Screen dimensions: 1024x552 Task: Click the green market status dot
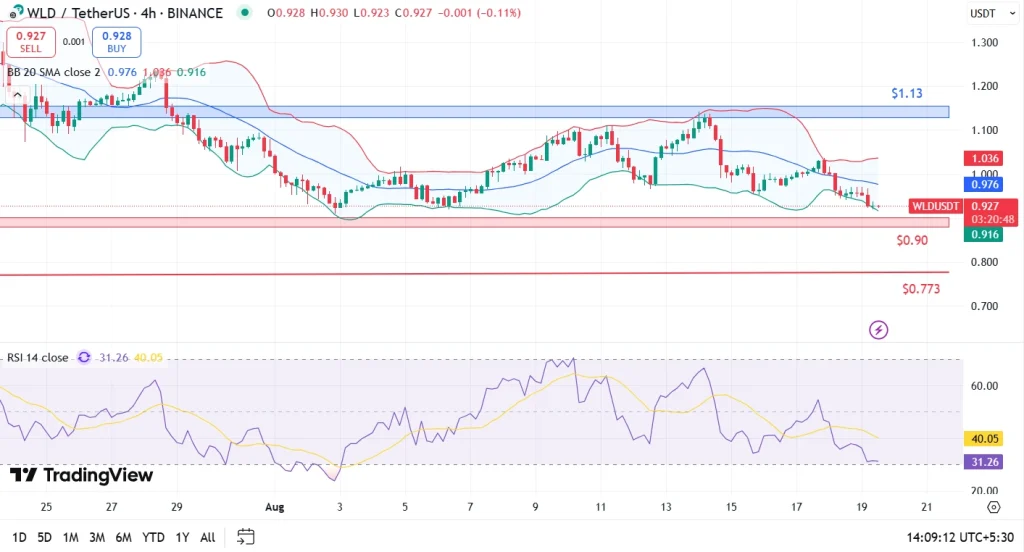pos(245,13)
